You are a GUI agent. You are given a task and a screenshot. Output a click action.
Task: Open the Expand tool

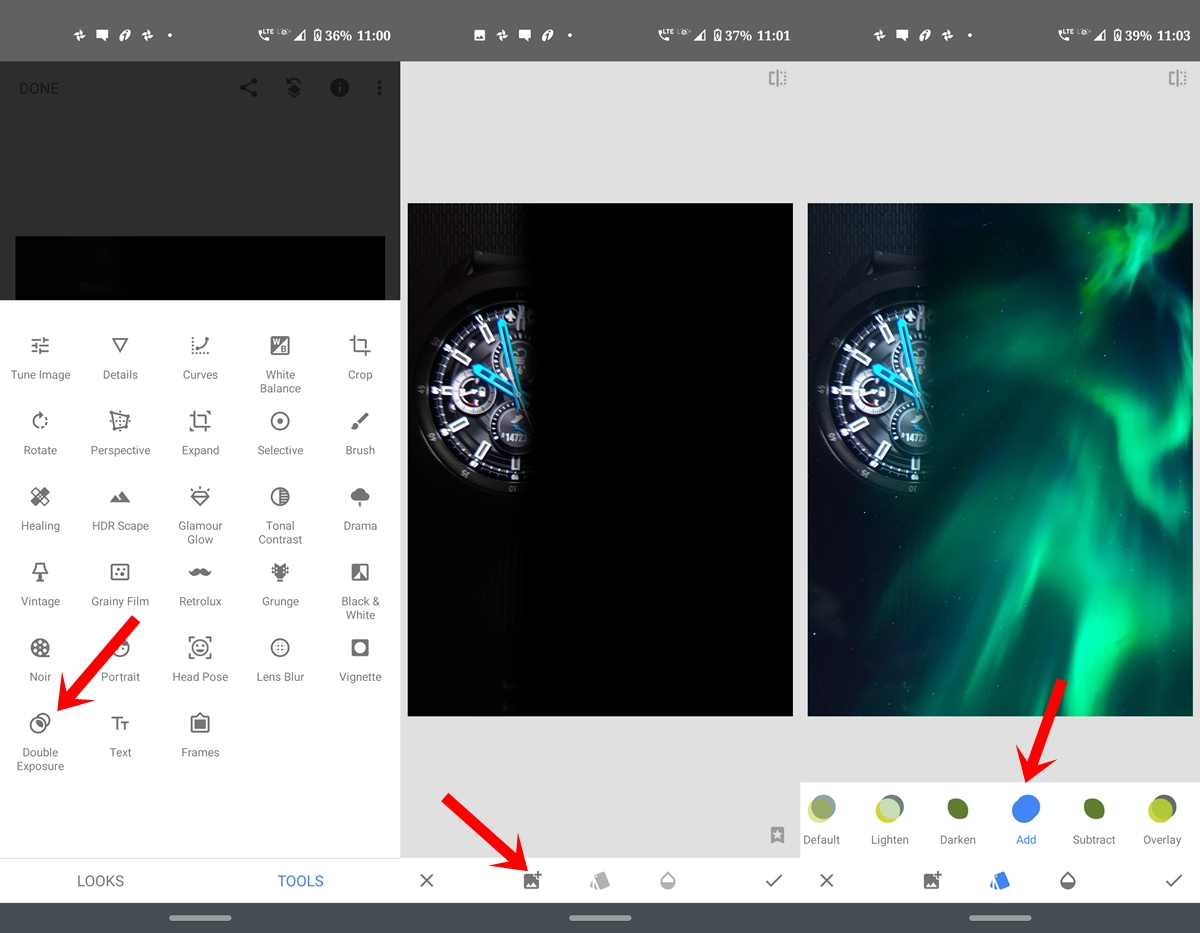200,433
